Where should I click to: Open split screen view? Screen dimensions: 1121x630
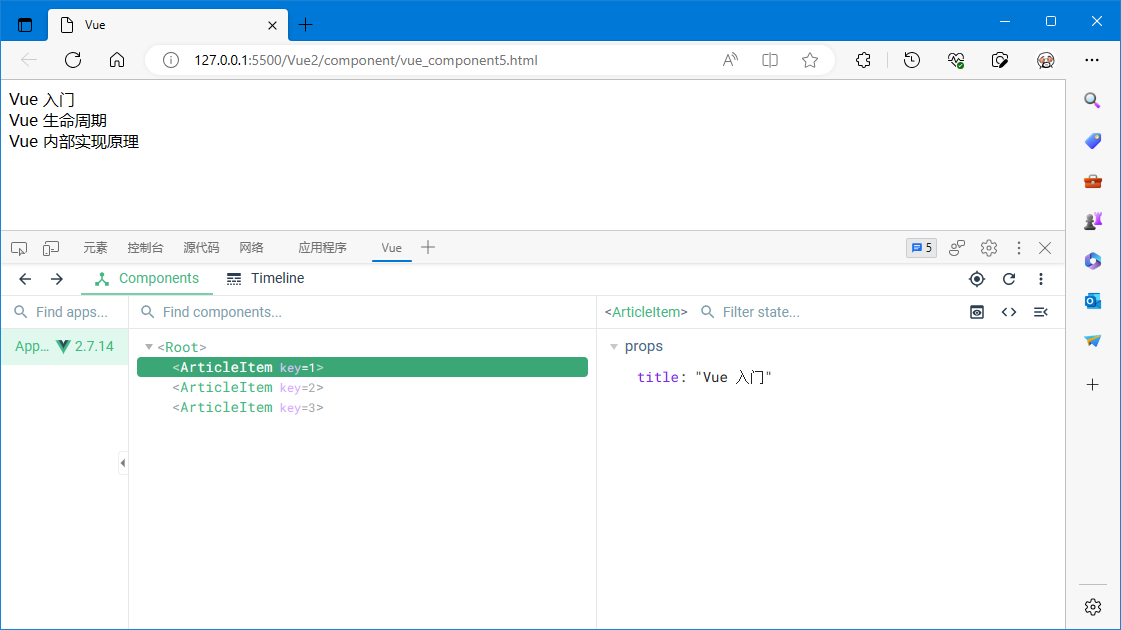pos(770,60)
